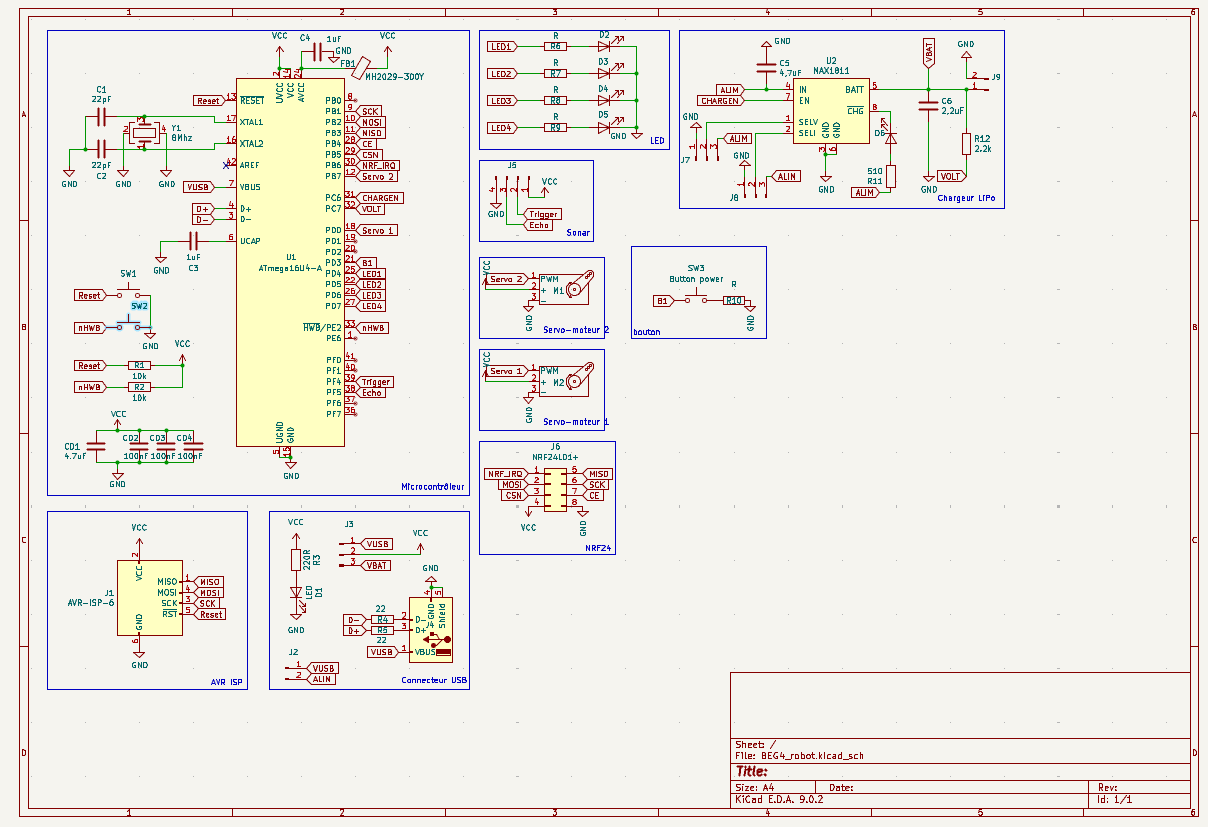Image resolution: width=1208 pixels, height=827 pixels.
Task: Select the AVR-ISP-6 connector J1 symbol
Action: (149, 598)
